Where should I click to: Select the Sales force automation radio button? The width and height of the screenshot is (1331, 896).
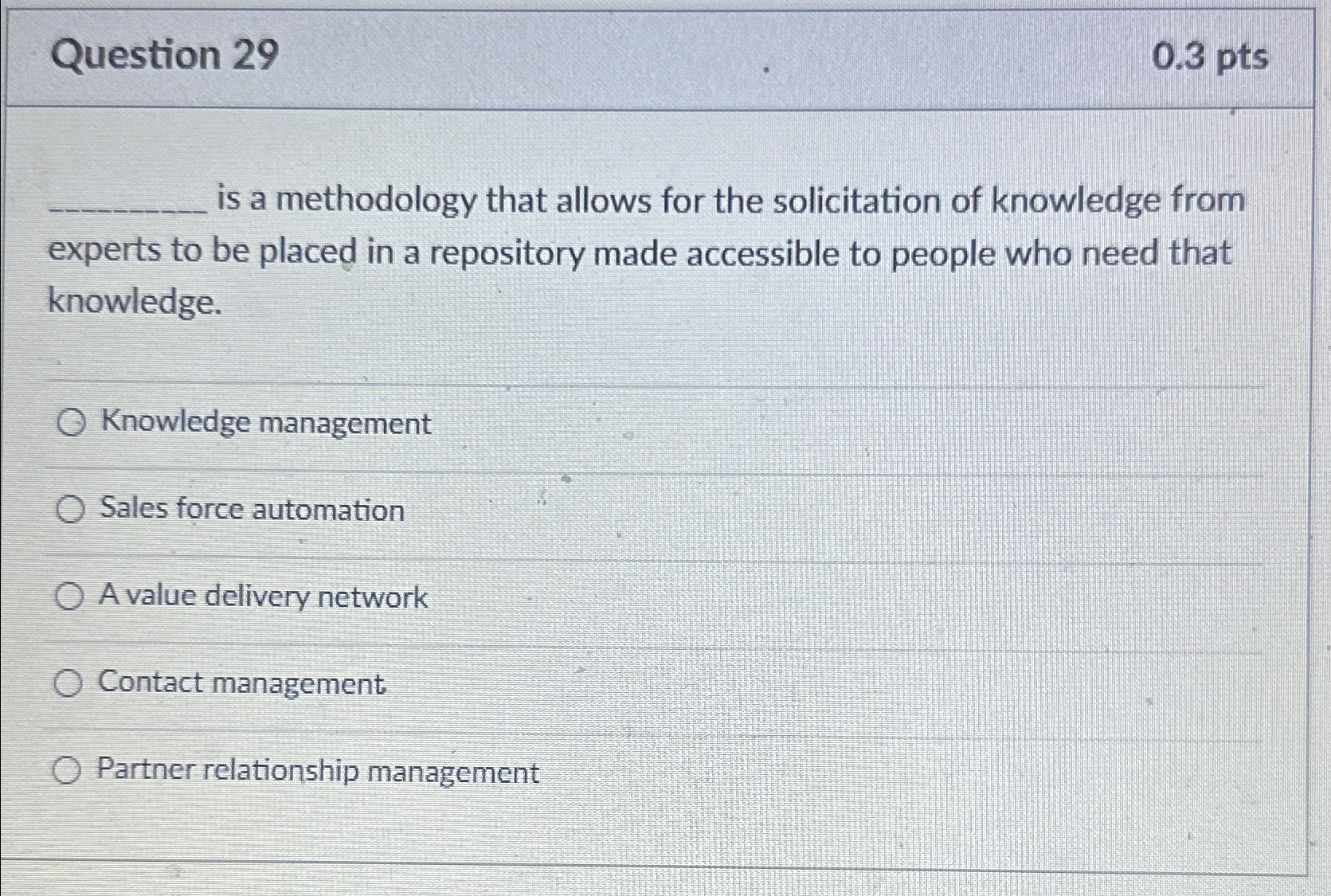(x=69, y=511)
